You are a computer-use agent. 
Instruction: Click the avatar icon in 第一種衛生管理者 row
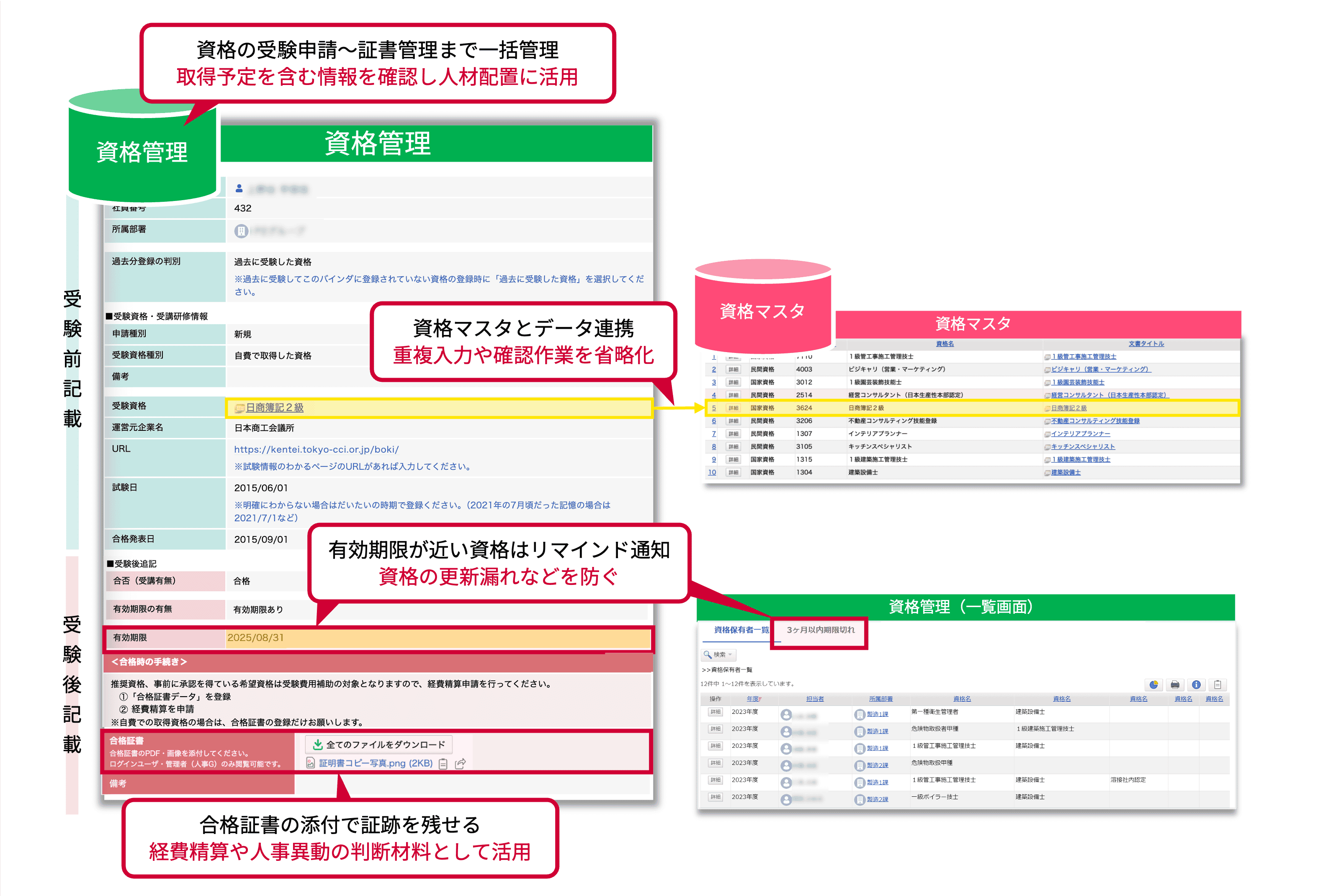click(786, 715)
